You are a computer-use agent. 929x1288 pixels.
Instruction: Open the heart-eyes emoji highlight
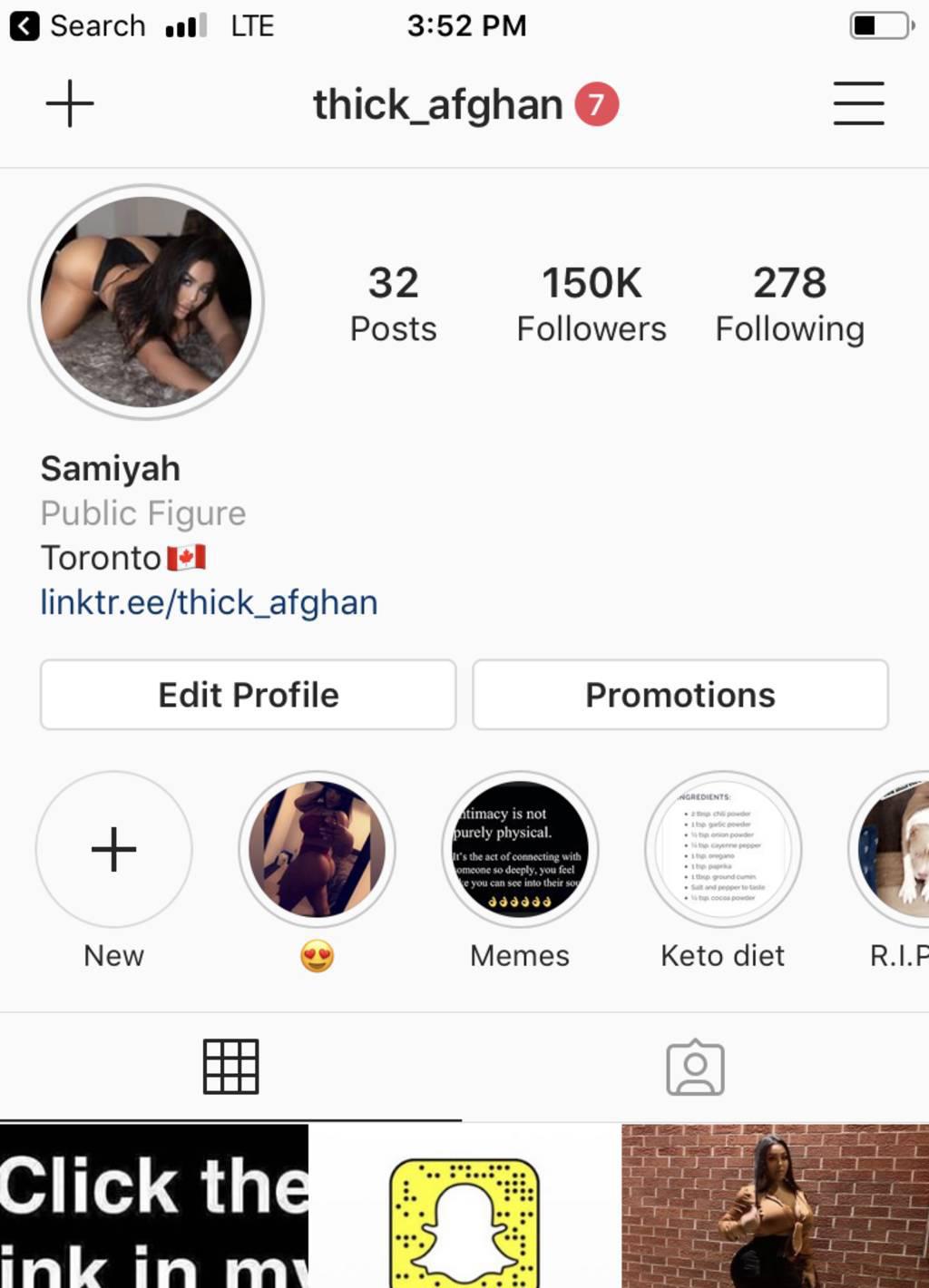click(317, 849)
